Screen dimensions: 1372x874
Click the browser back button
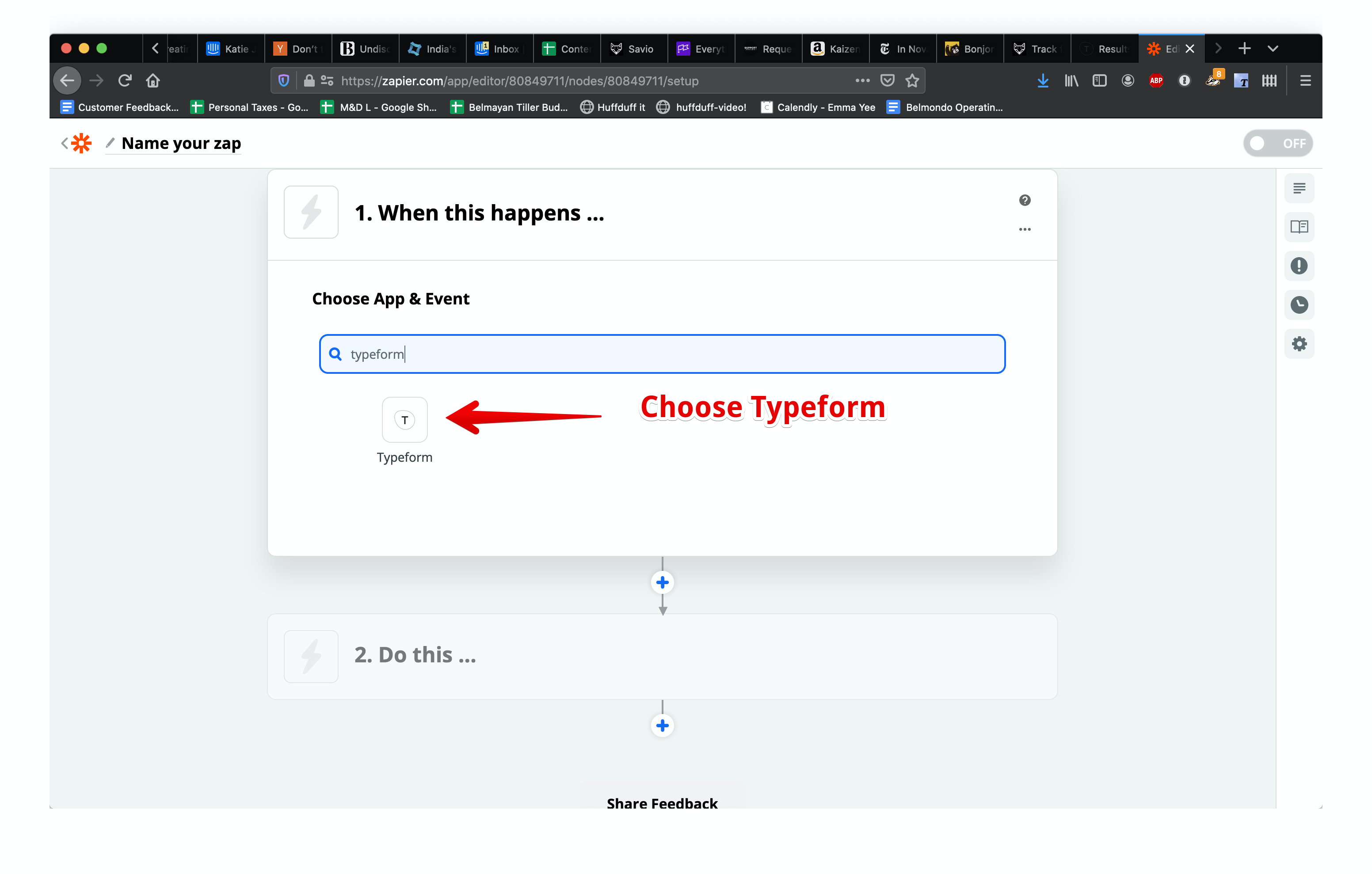click(x=67, y=80)
